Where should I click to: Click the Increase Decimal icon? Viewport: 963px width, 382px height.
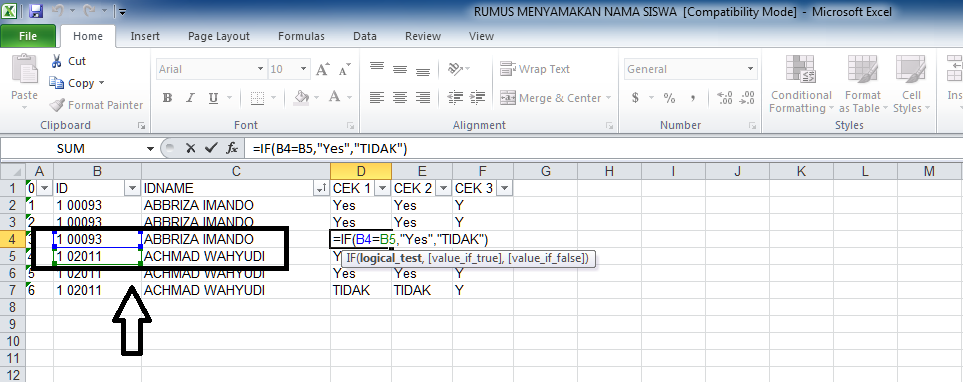725,98
